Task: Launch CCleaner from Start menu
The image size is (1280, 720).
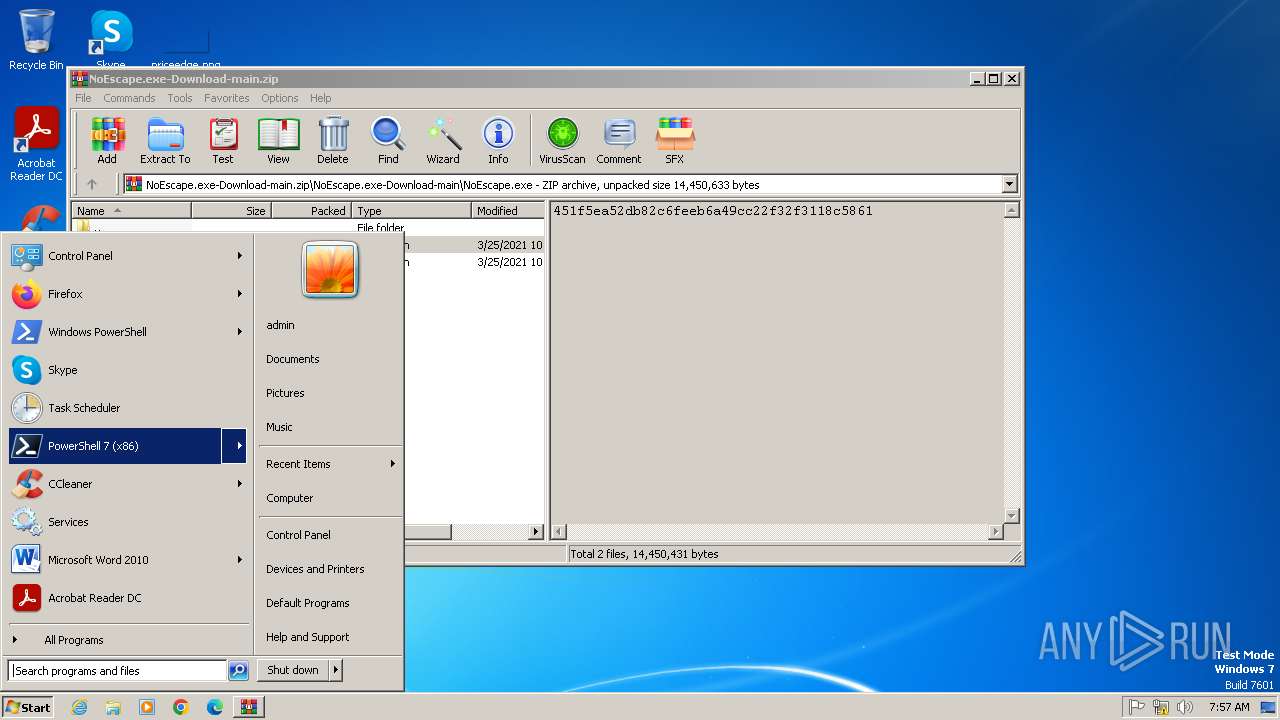Action: click(x=127, y=484)
